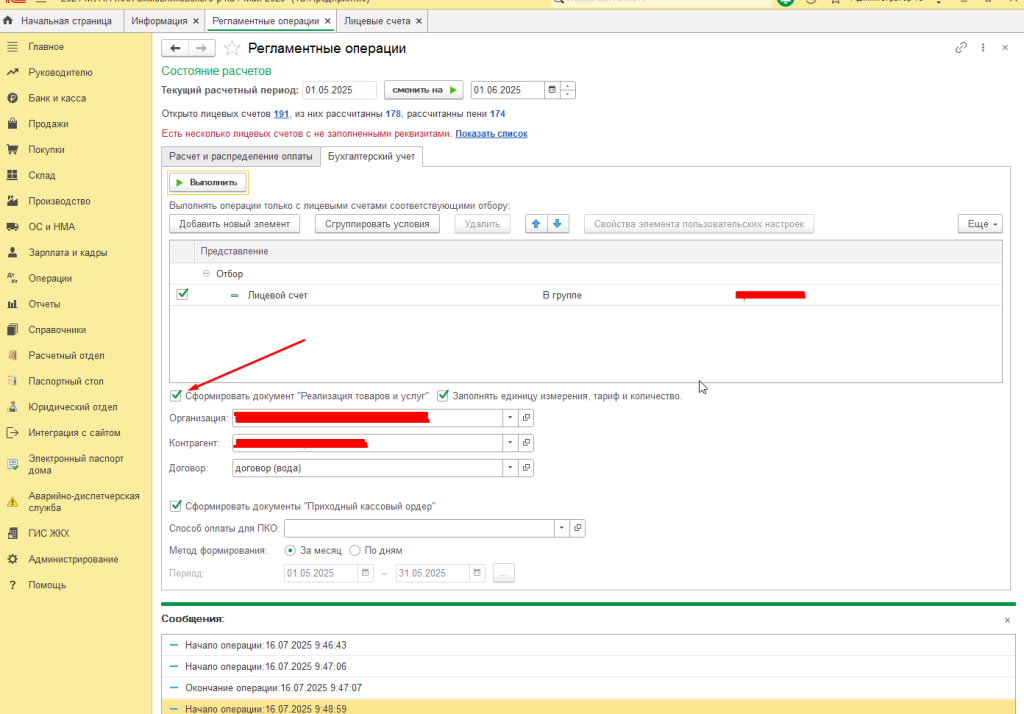Click the copy link icon
Viewport: 1024px width, 714px height.
[x=961, y=48]
